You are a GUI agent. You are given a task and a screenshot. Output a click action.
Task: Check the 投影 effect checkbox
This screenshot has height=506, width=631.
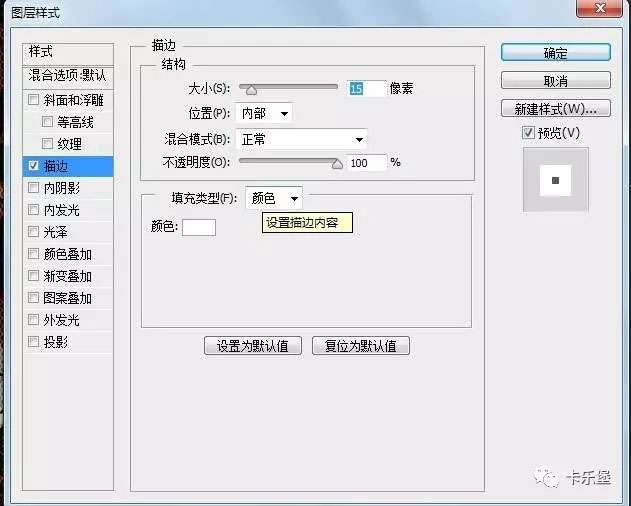[33, 342]
